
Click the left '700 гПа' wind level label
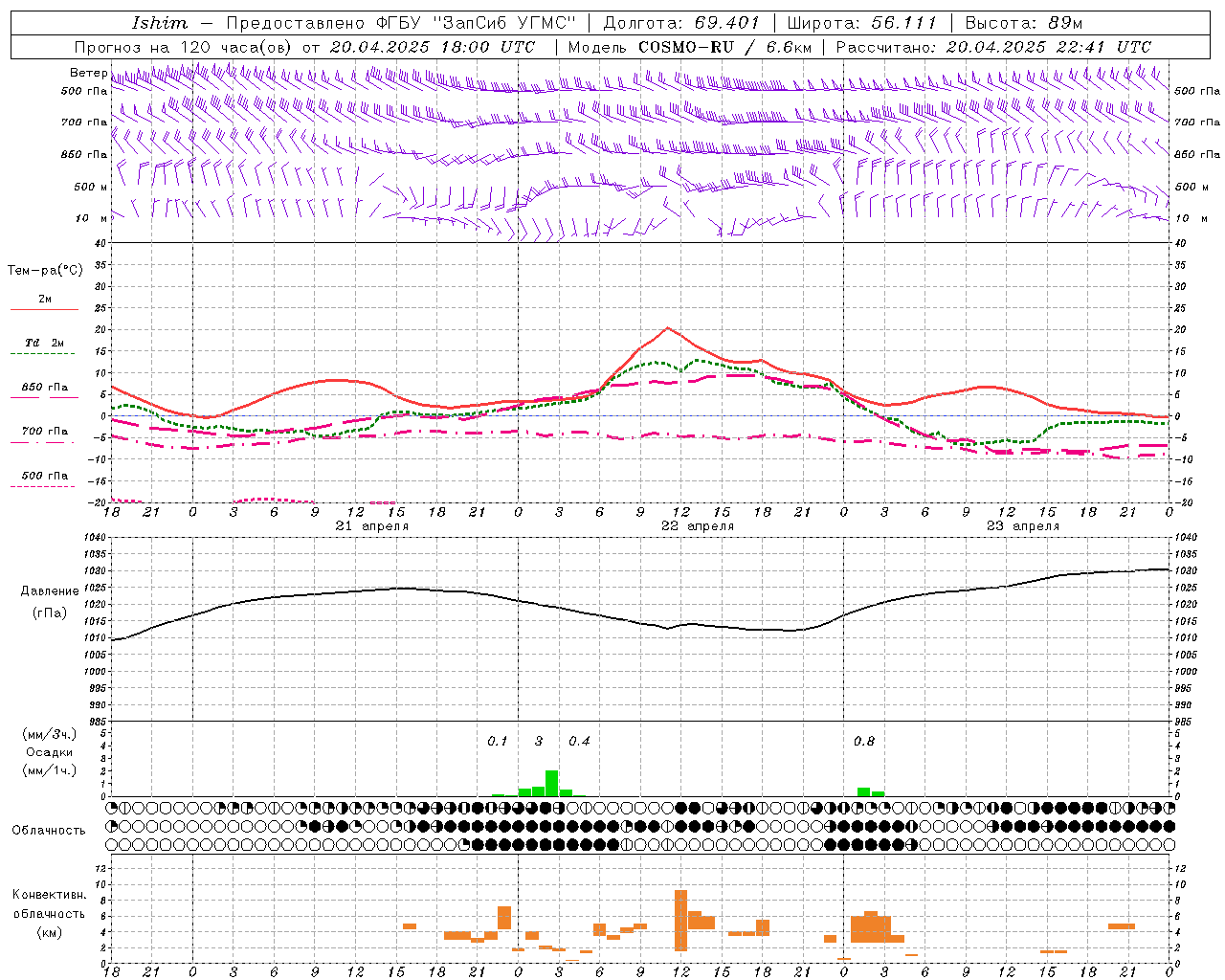click(84, 122)
